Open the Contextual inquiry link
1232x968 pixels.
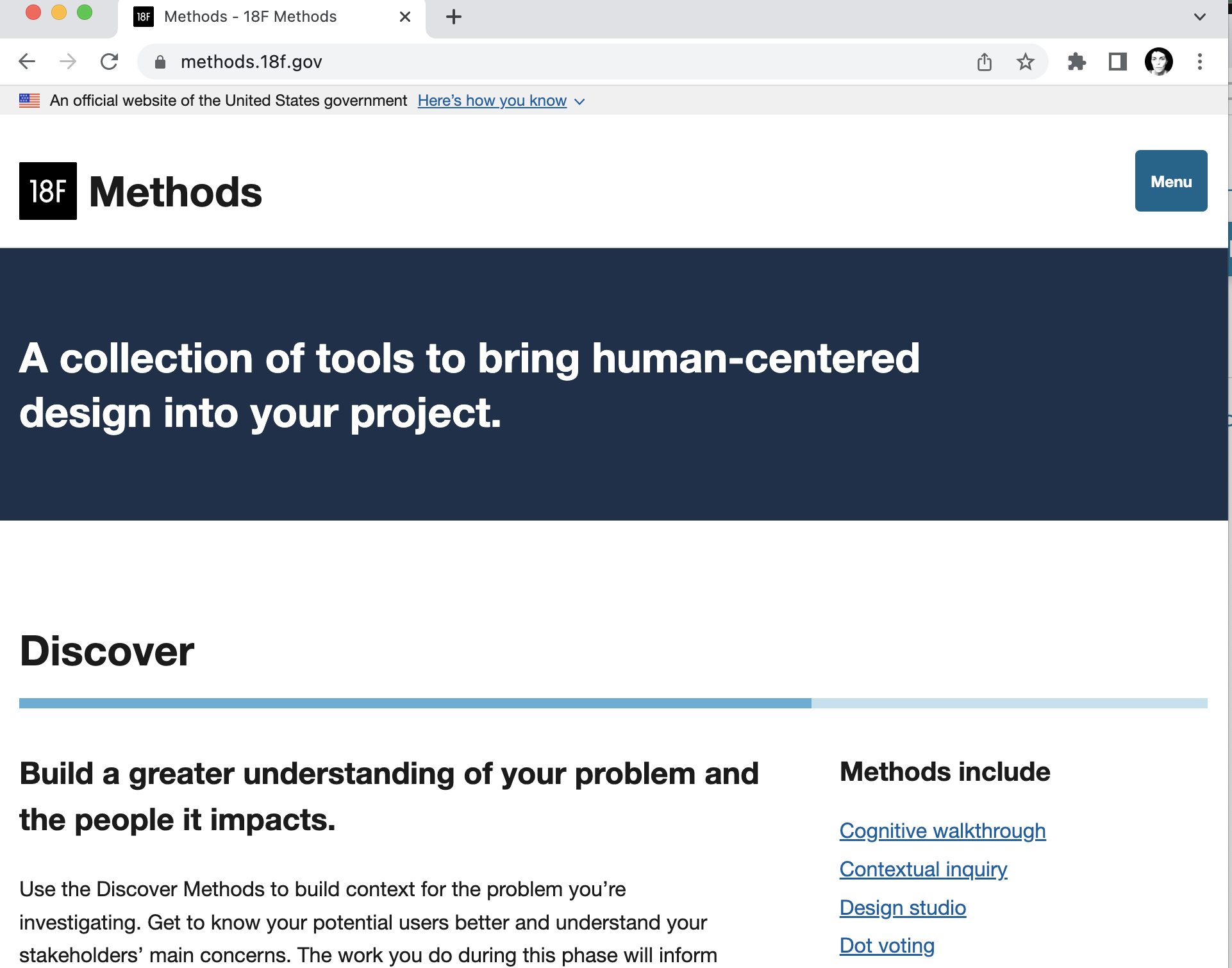point(923,869)
